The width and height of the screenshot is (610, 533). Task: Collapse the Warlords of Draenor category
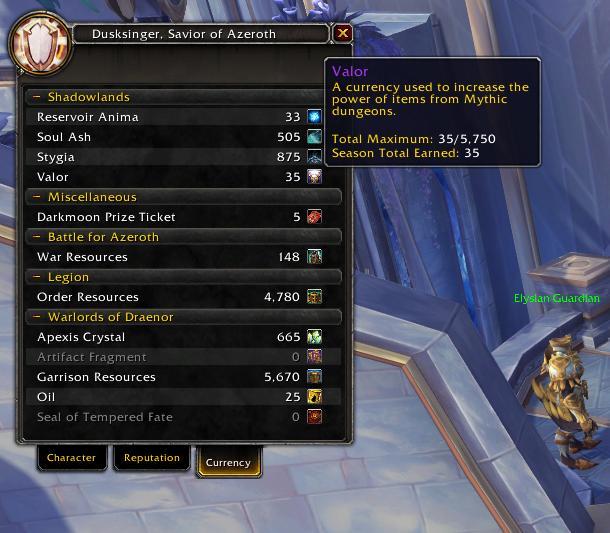click(x=37, y=317)
